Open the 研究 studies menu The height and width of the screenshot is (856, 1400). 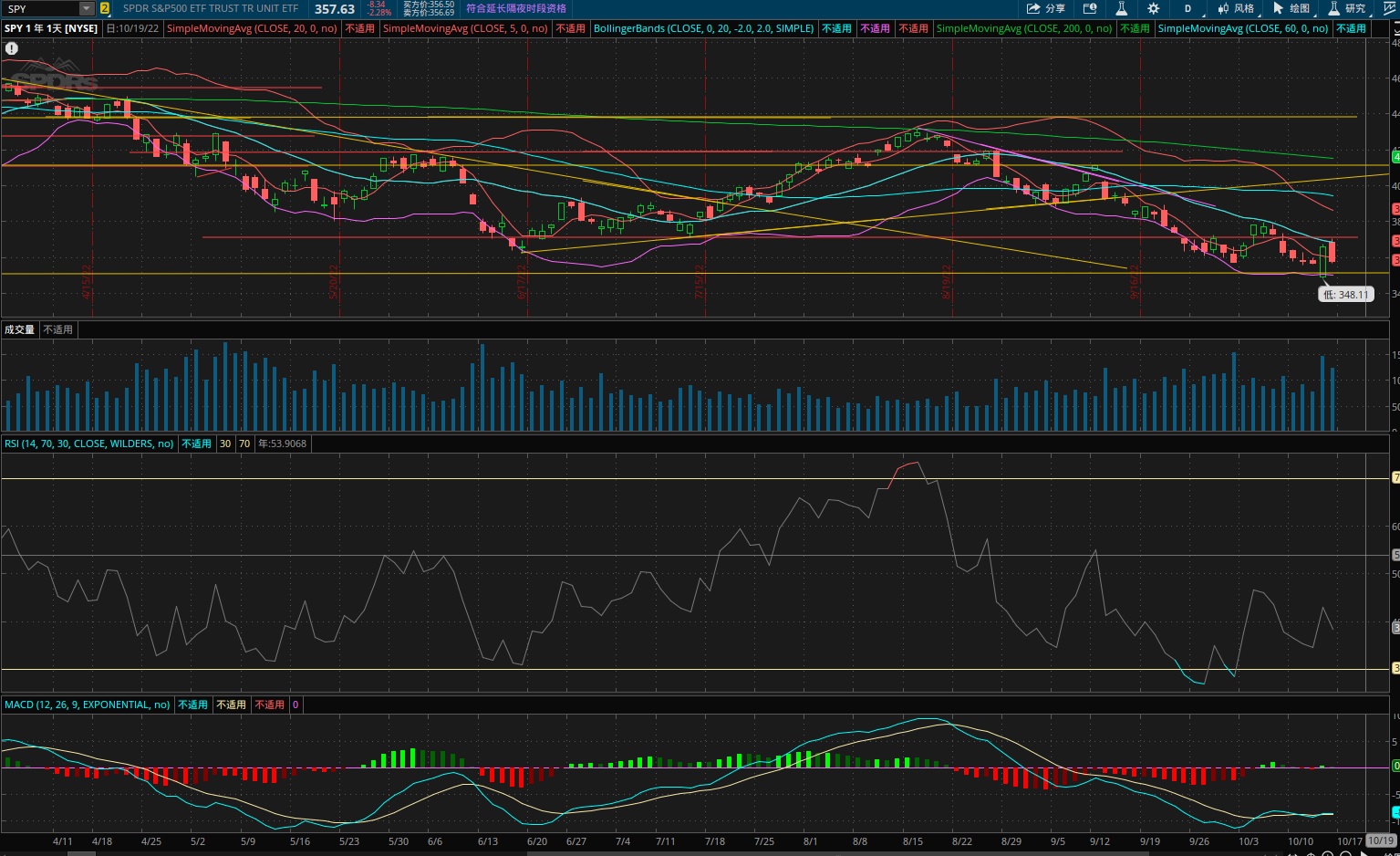[1347, 8]
